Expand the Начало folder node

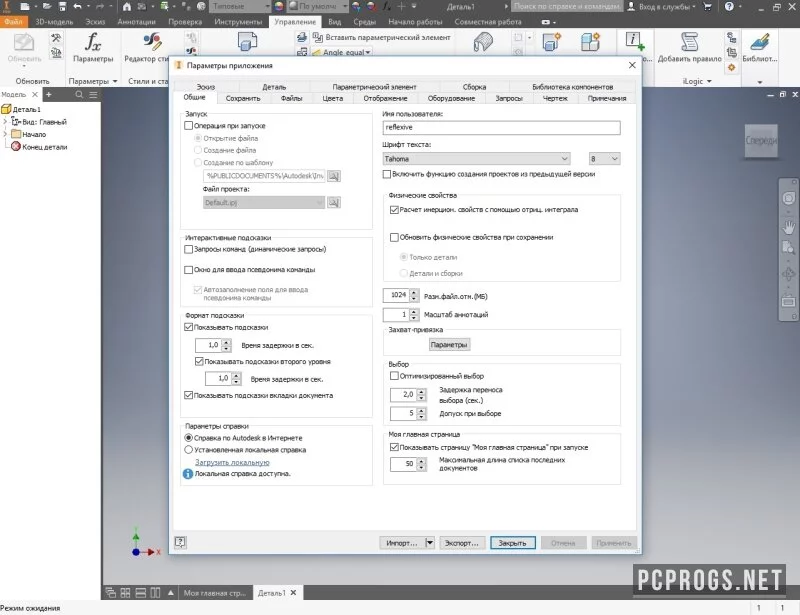tap(5, 134)
